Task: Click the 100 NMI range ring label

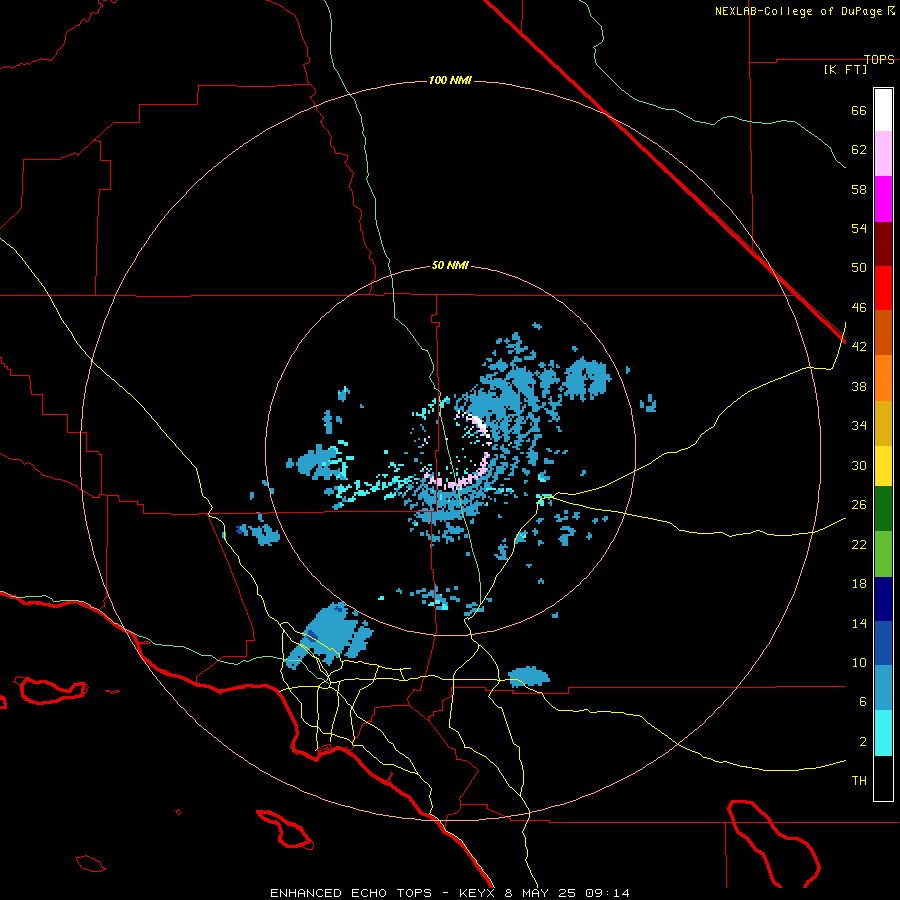Action: (x=450, y=80)
